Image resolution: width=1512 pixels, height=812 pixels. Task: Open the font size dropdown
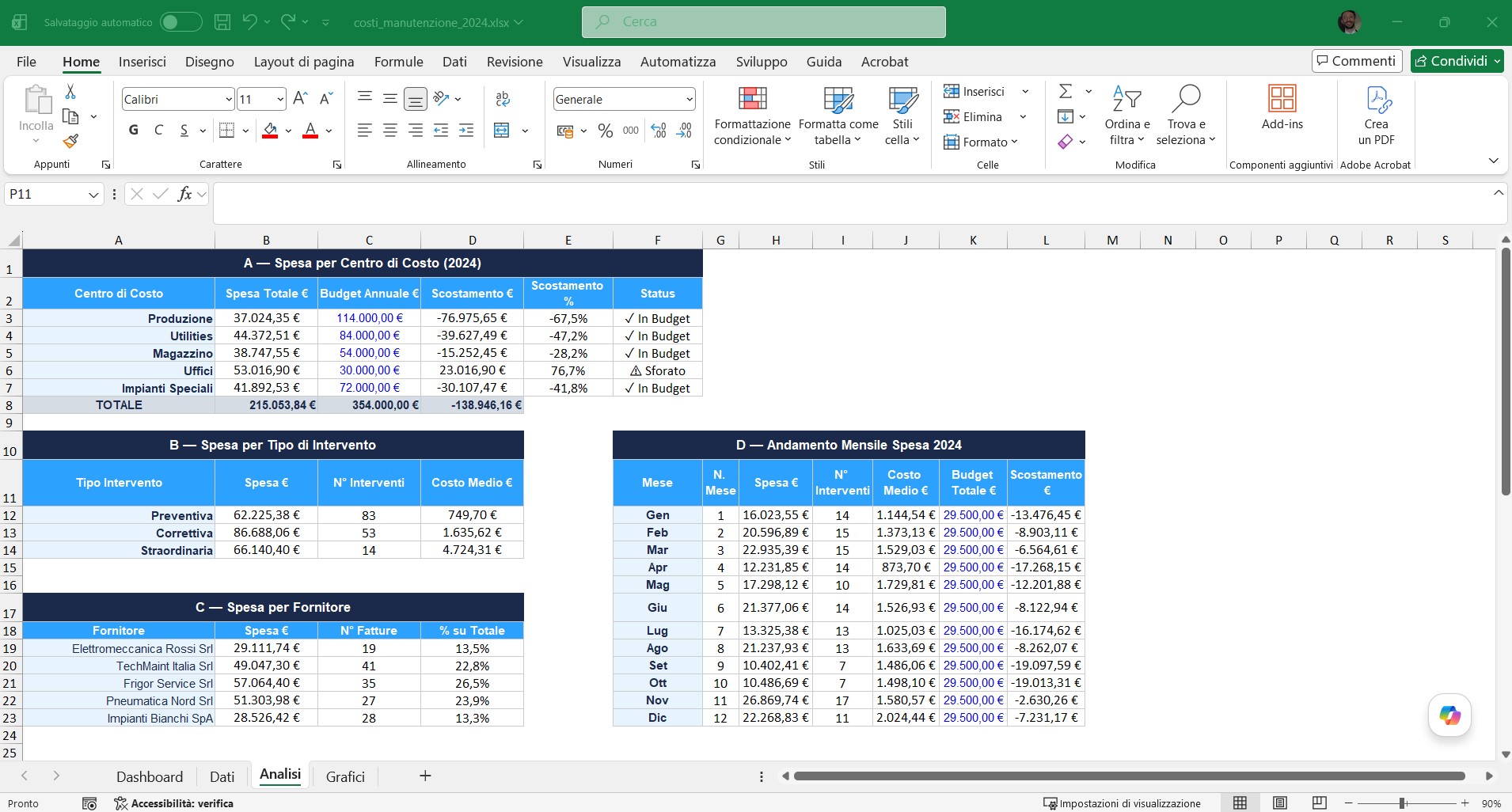point(280,100)
